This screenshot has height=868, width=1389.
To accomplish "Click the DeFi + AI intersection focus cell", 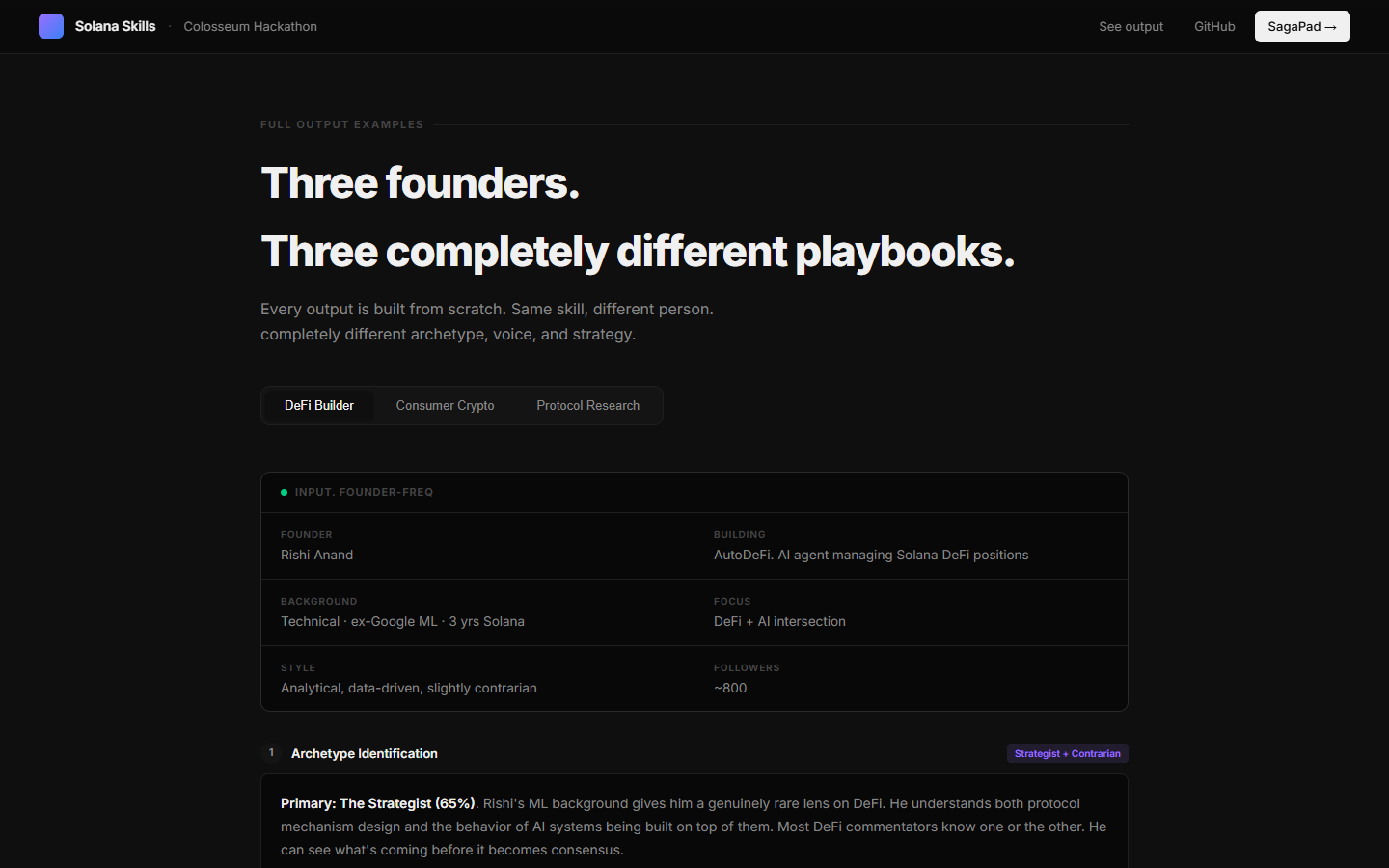I will 779,621.
